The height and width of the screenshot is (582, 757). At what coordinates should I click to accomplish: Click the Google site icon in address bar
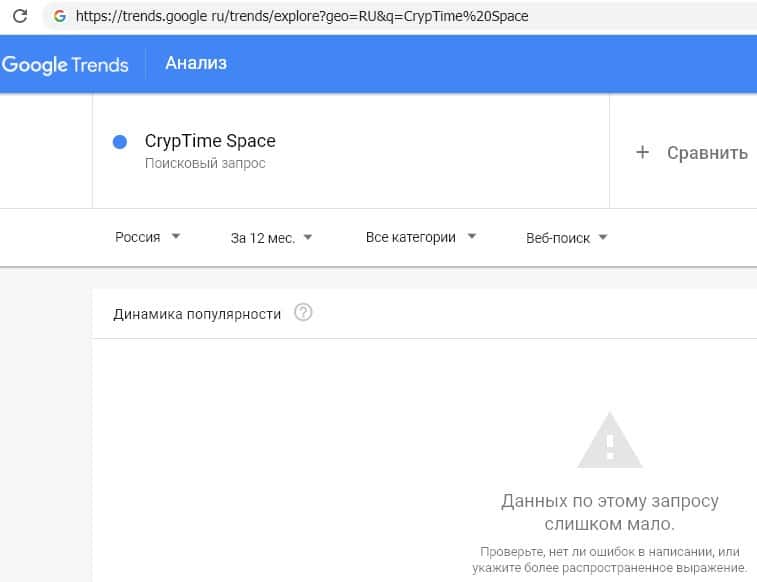[60, 16]
